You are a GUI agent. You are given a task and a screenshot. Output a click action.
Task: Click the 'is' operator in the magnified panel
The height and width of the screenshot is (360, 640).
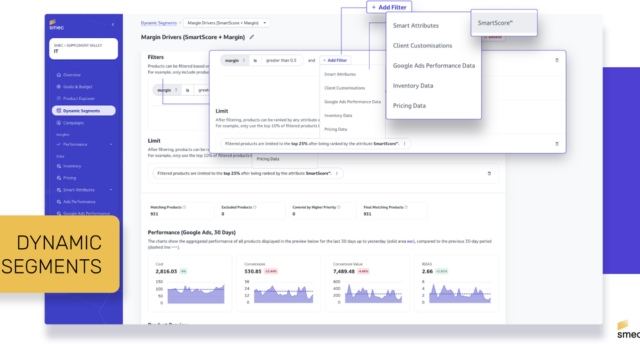[255, 60]
